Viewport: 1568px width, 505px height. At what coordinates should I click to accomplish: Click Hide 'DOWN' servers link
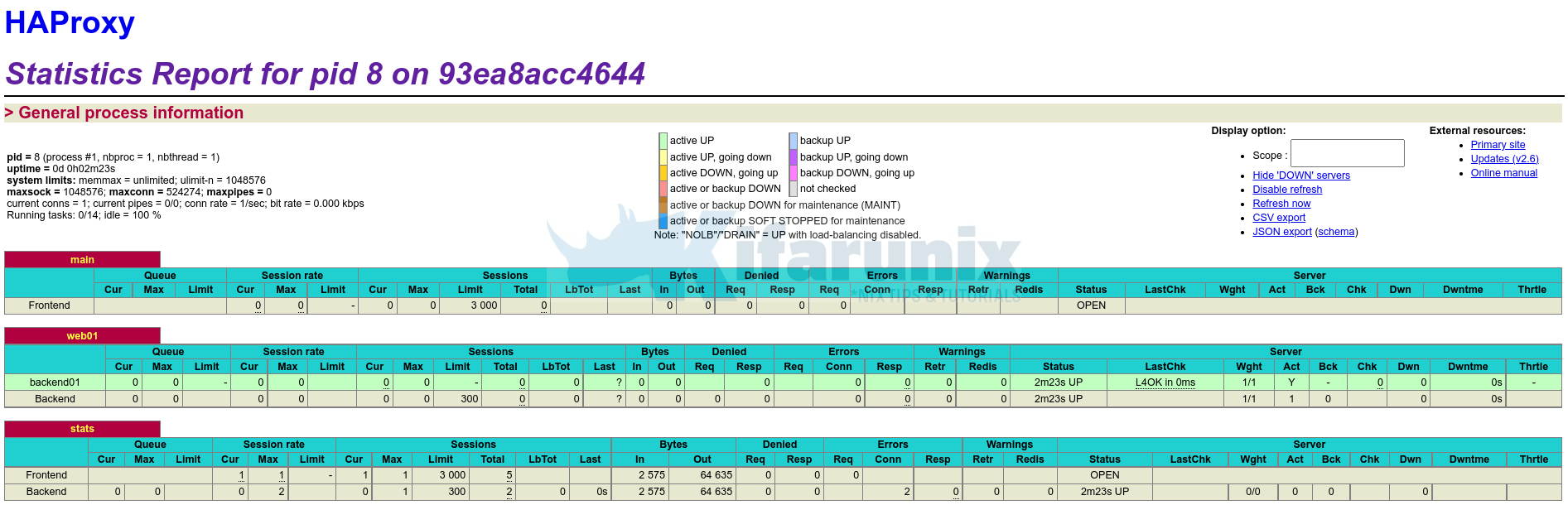pyautogui.click(x=1300, y=176)
